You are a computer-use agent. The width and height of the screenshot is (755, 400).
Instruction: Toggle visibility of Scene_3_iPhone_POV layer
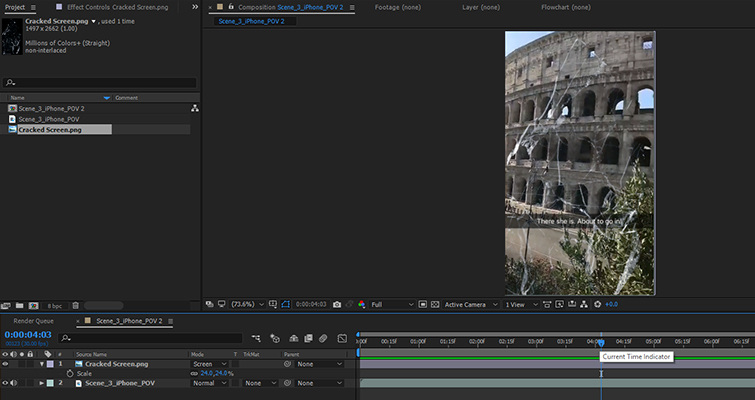pos(5,383)
